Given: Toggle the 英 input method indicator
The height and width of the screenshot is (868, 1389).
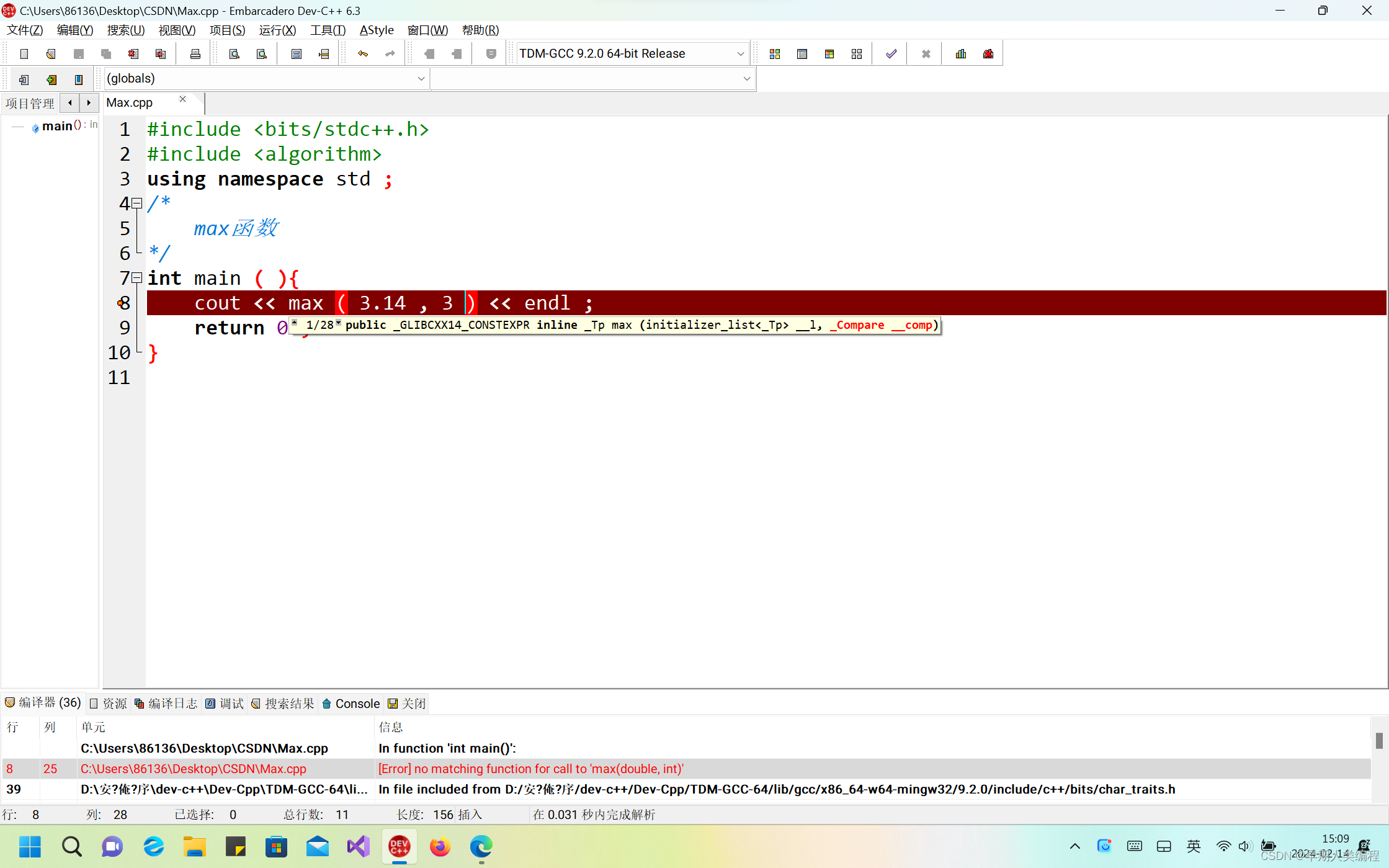Looking at the screenshot, I should point(1193,846).
